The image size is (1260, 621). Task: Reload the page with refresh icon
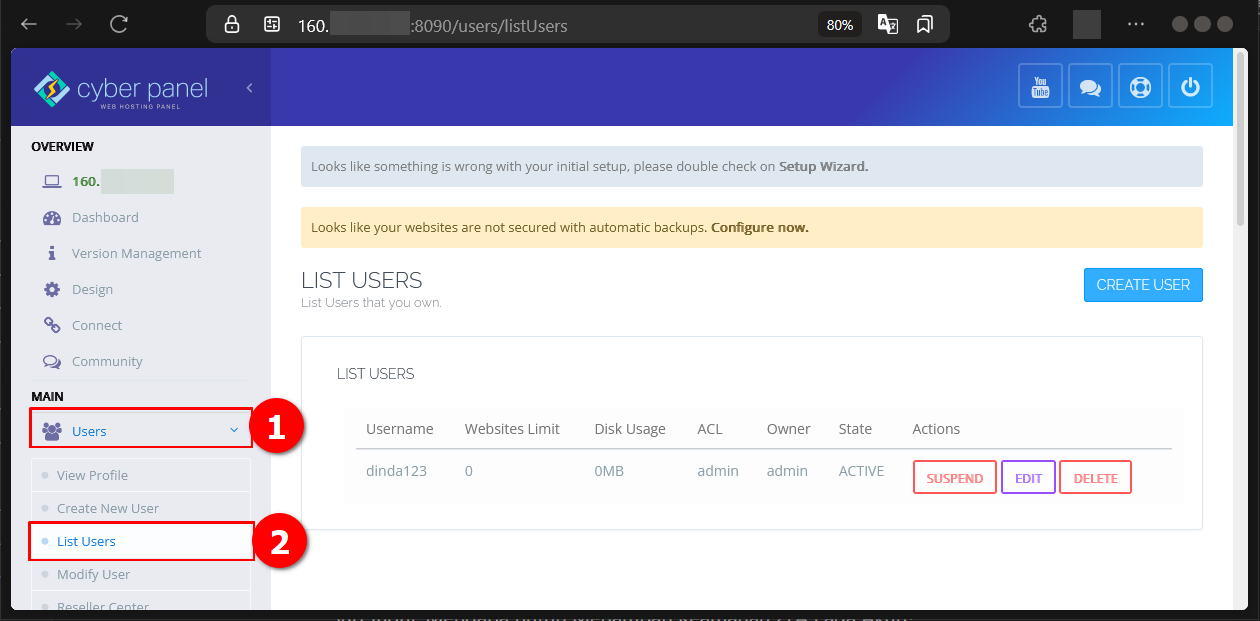pos(119,25)
